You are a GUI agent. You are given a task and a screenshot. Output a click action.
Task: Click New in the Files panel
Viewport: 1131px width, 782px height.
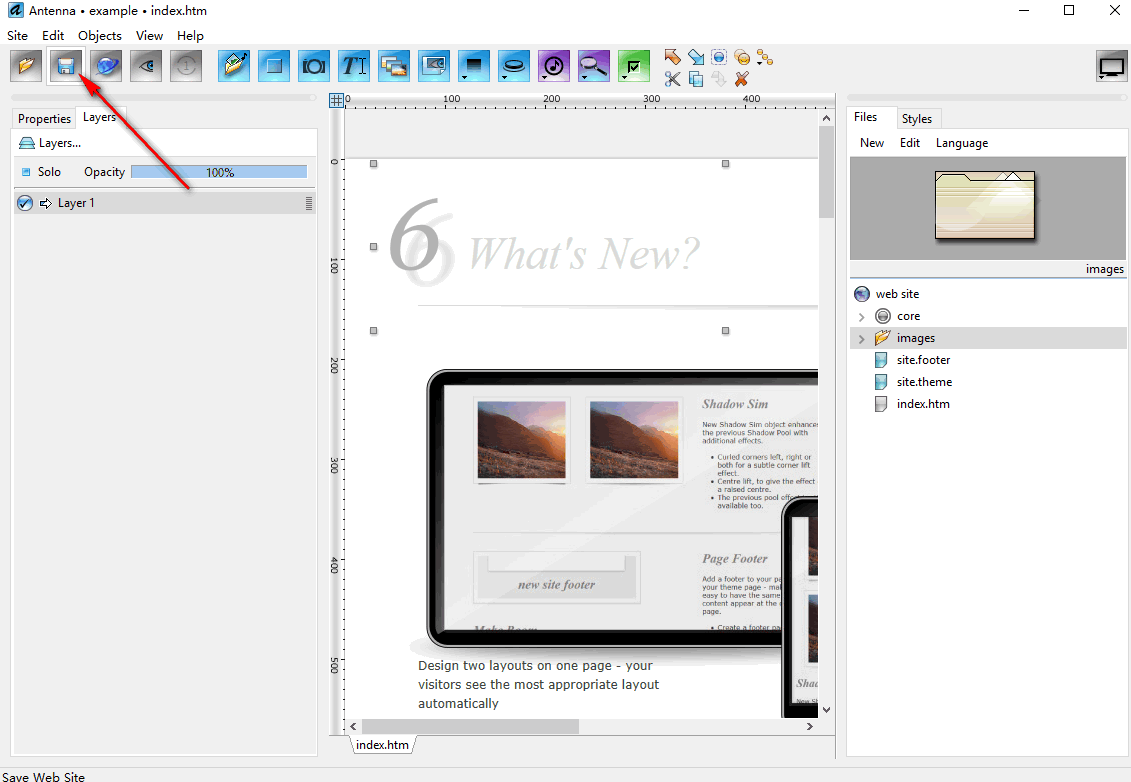[872, 143]
